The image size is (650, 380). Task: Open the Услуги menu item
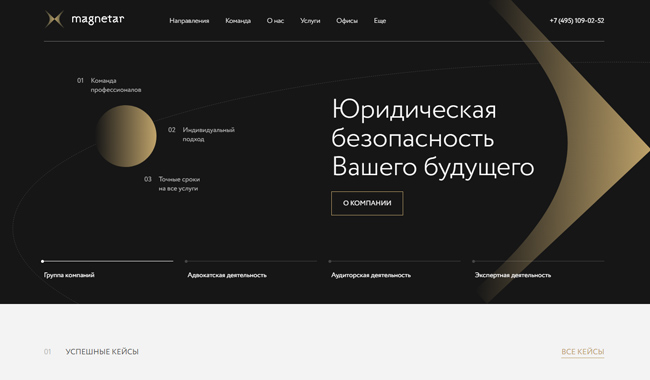pos(310,21)
